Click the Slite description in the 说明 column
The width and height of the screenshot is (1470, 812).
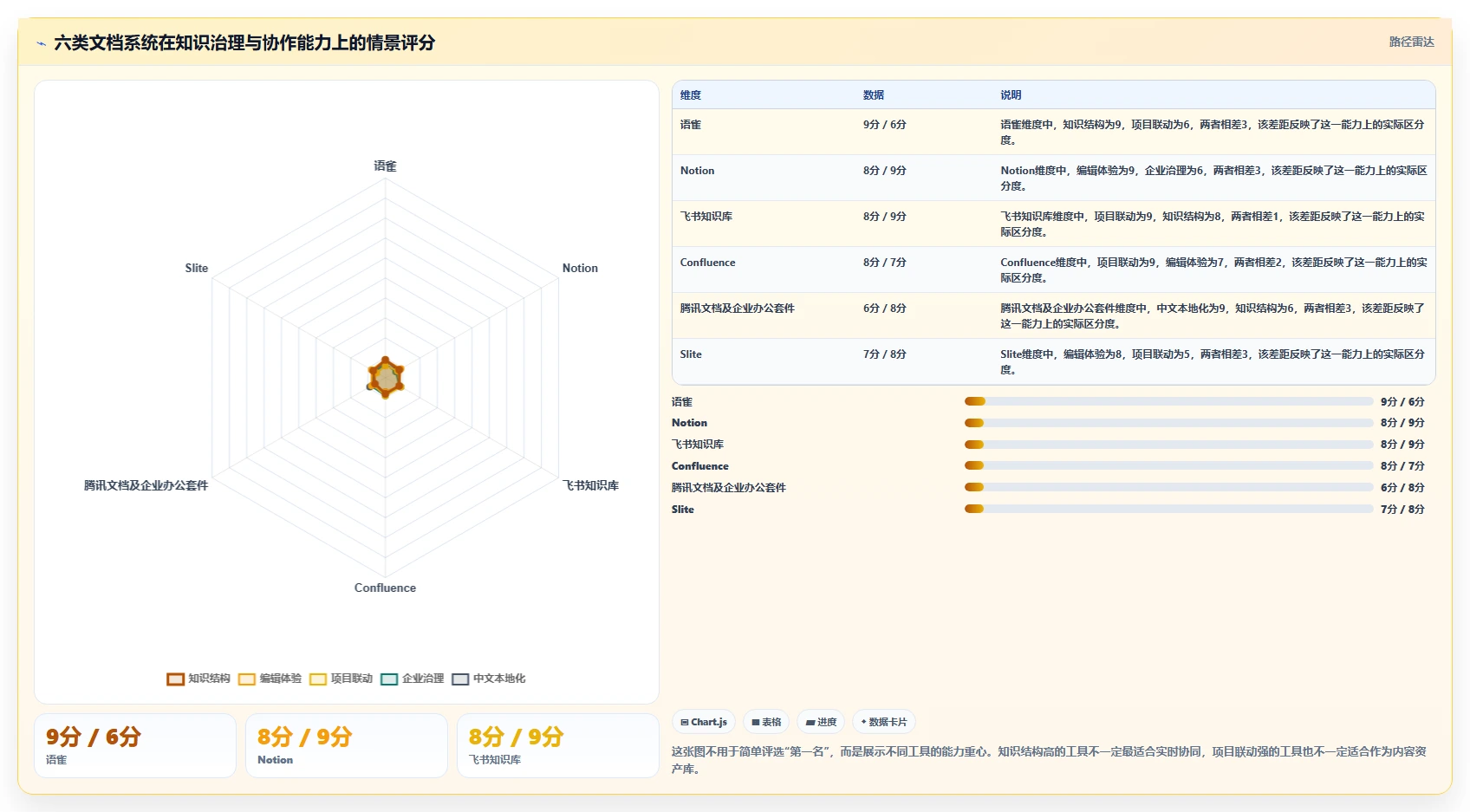pyautogui.click(x=1213, y=362)
